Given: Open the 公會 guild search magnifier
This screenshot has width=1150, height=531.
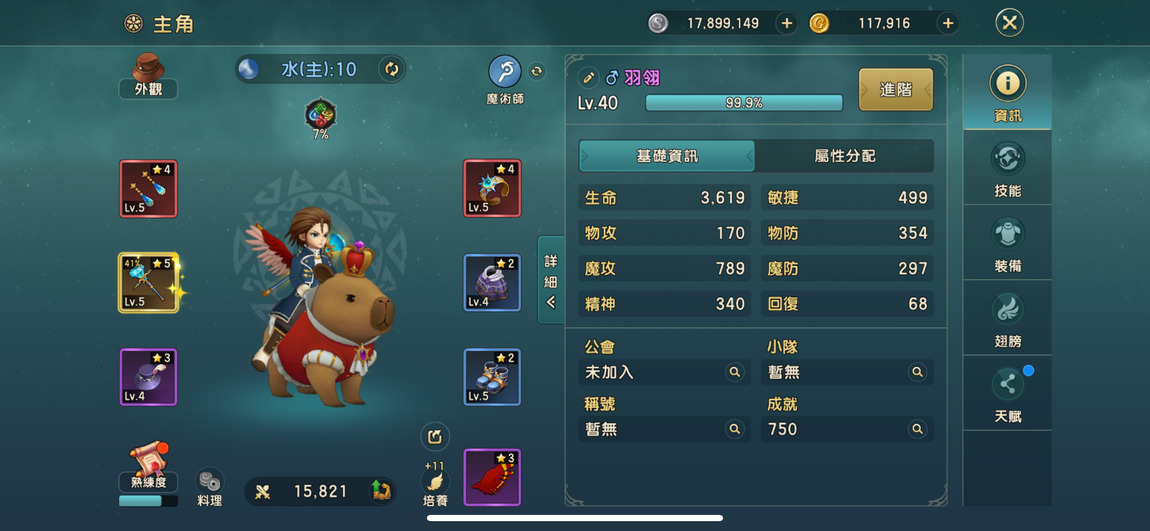Looking at the screenshot, I should click(734, 372).
